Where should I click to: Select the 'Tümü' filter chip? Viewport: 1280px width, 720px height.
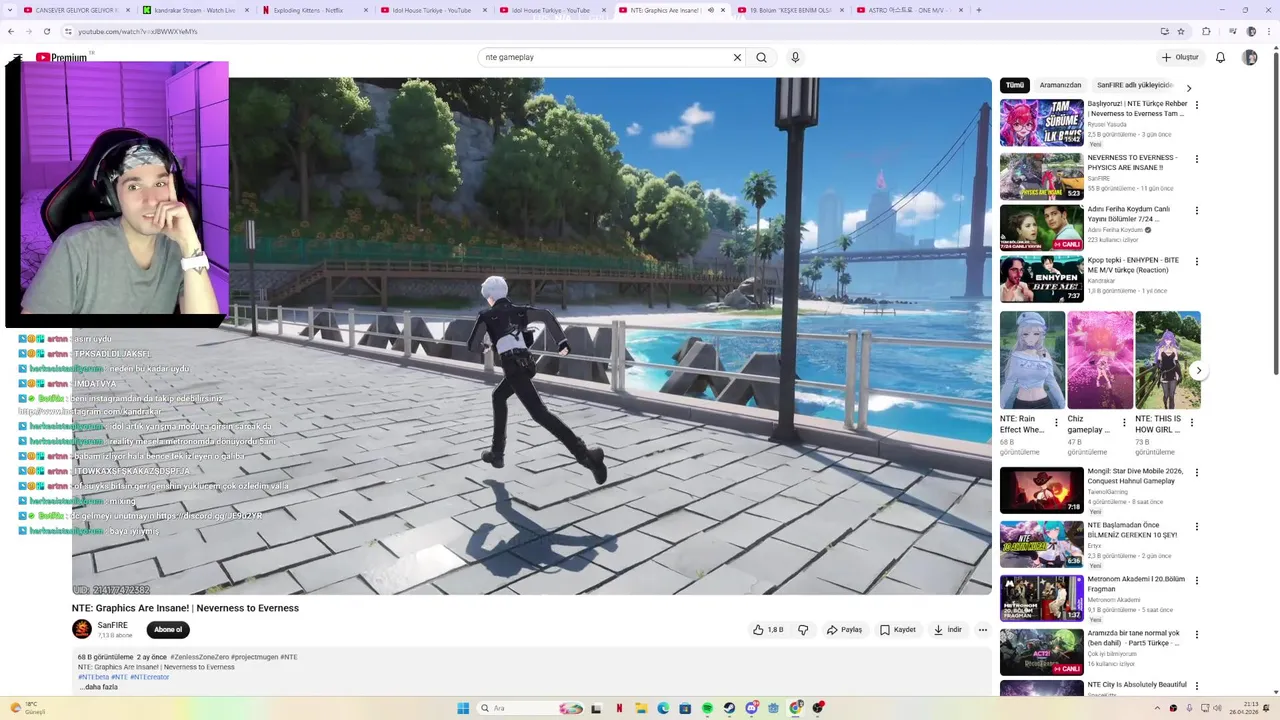[x=1015, y=86]
